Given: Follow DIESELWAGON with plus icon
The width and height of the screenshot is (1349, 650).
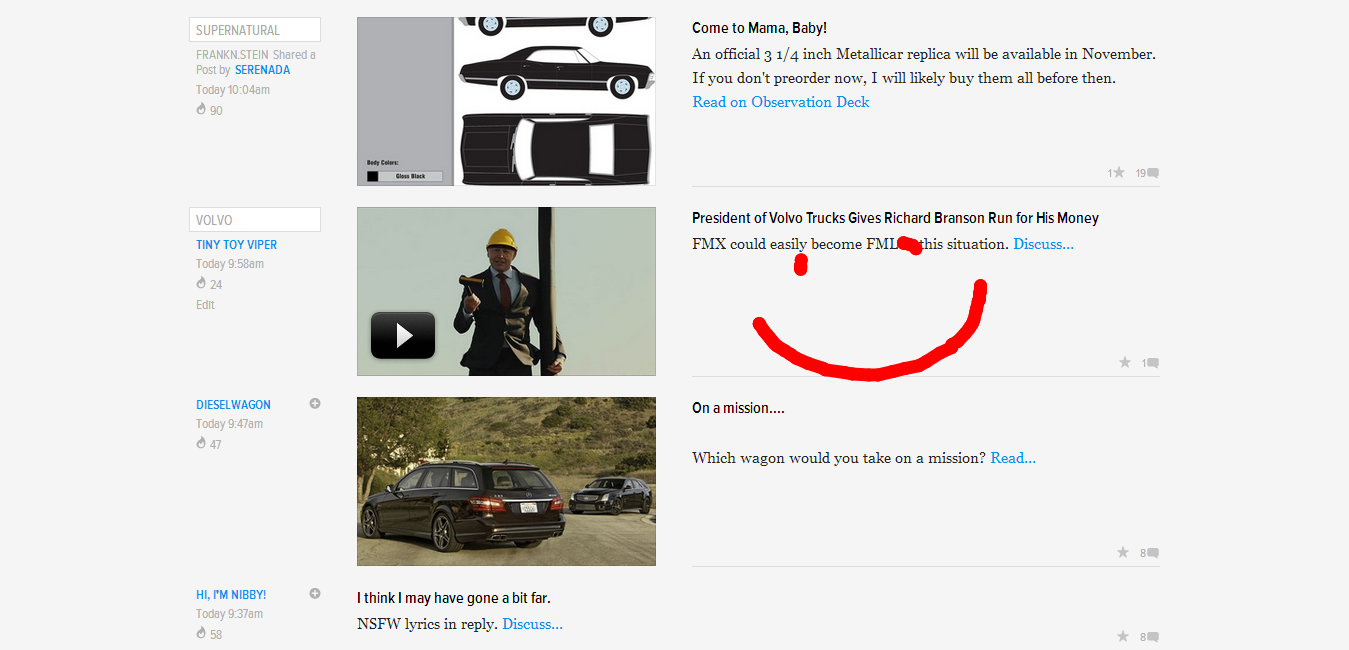Looking at the screenshot, I should (315, 404).
